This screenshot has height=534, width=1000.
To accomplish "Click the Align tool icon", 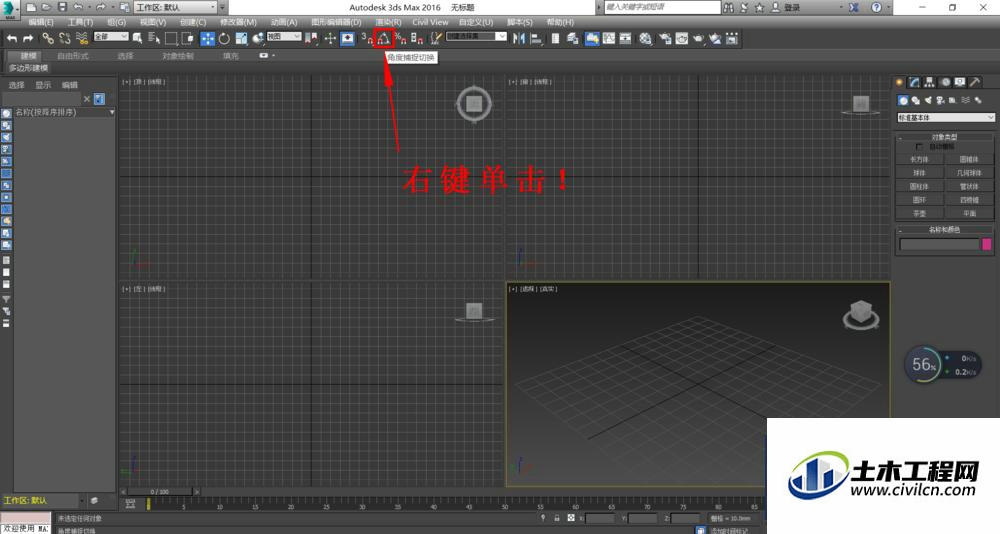I will pos(536,38).
